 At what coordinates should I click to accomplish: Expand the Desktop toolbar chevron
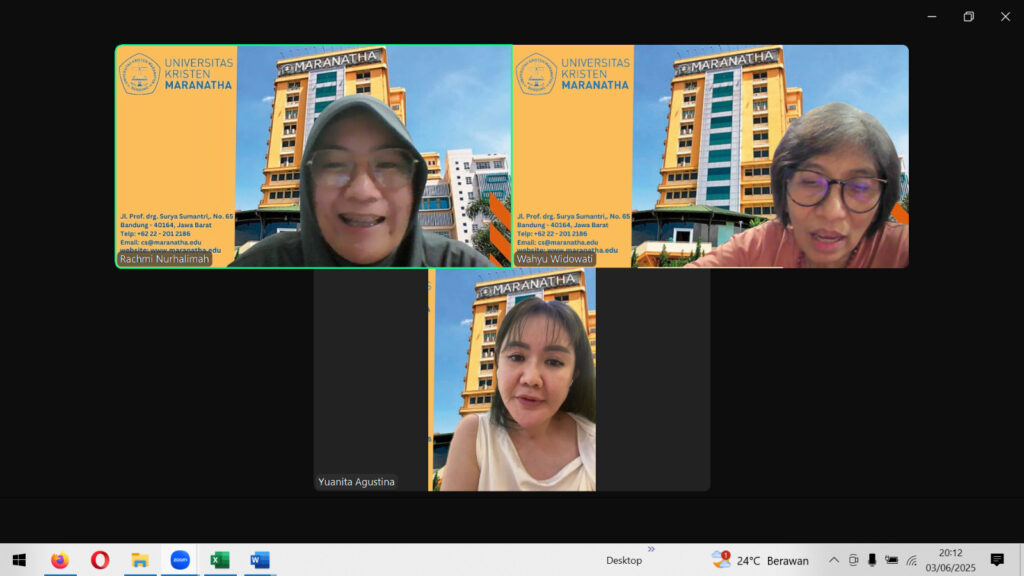coord(651,549)
